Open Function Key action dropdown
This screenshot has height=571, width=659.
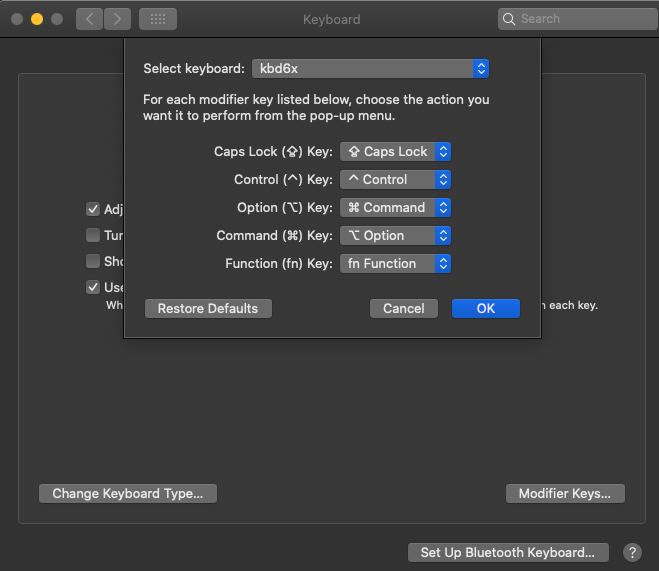point(395,263)
